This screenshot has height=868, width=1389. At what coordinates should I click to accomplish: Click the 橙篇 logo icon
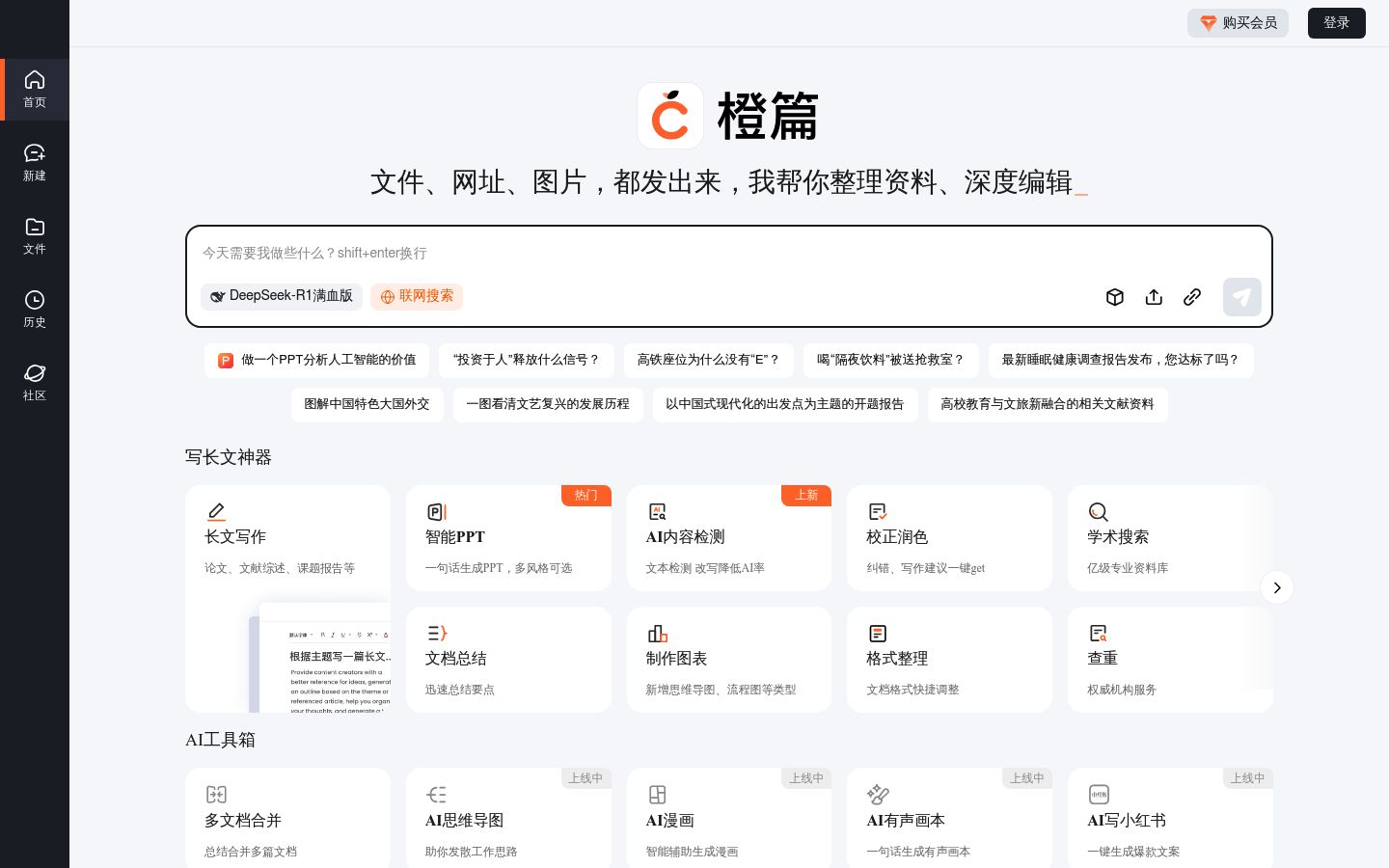click(x=670, y=116)
